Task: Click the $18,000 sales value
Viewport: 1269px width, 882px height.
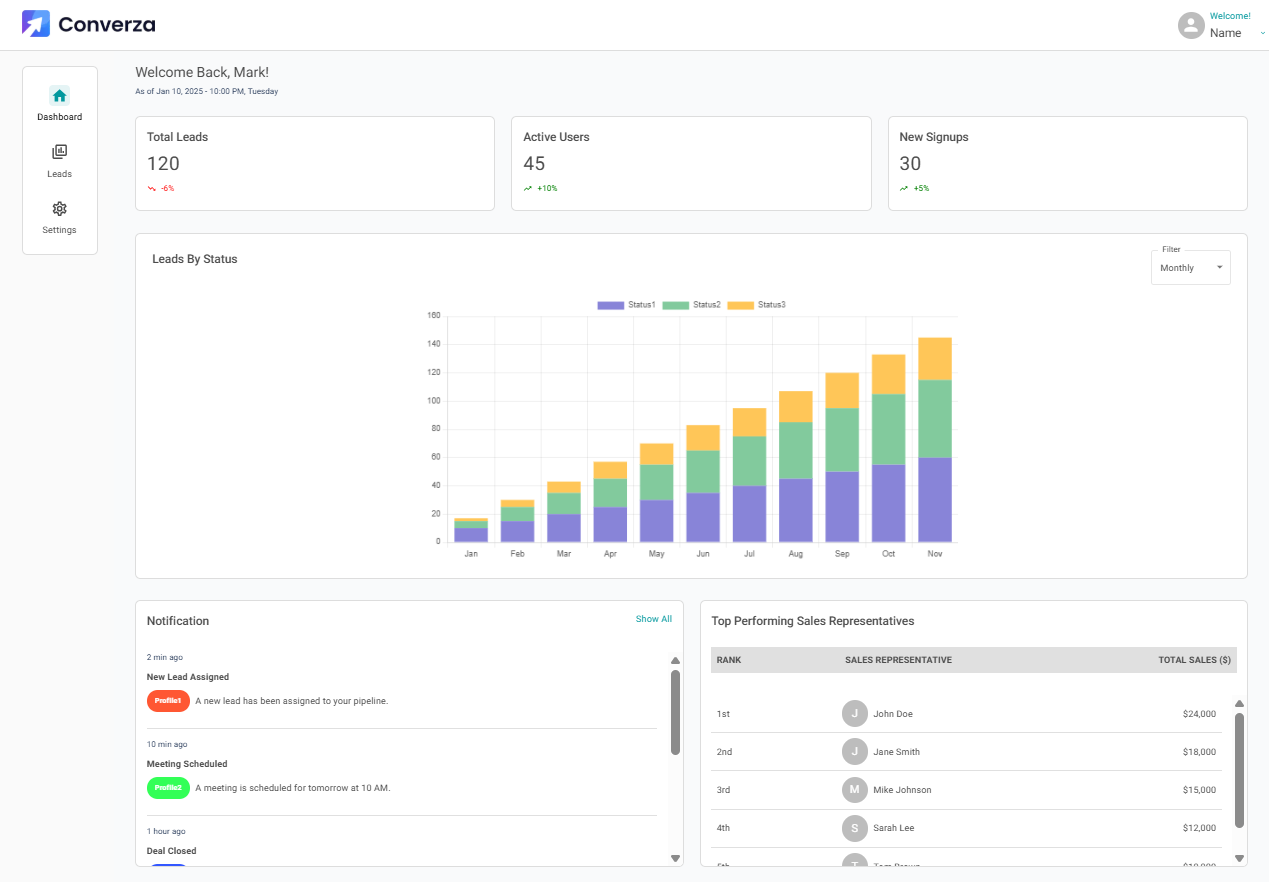Action: pos(1199,752)
